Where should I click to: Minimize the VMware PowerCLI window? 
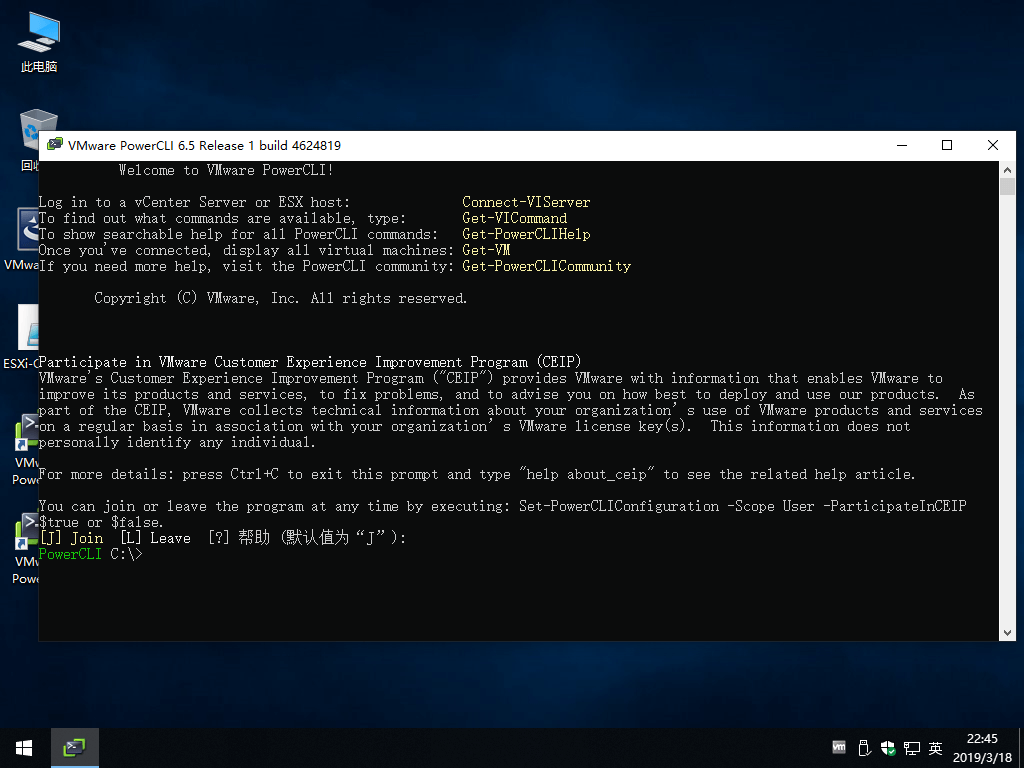click(x=901, y=145)
